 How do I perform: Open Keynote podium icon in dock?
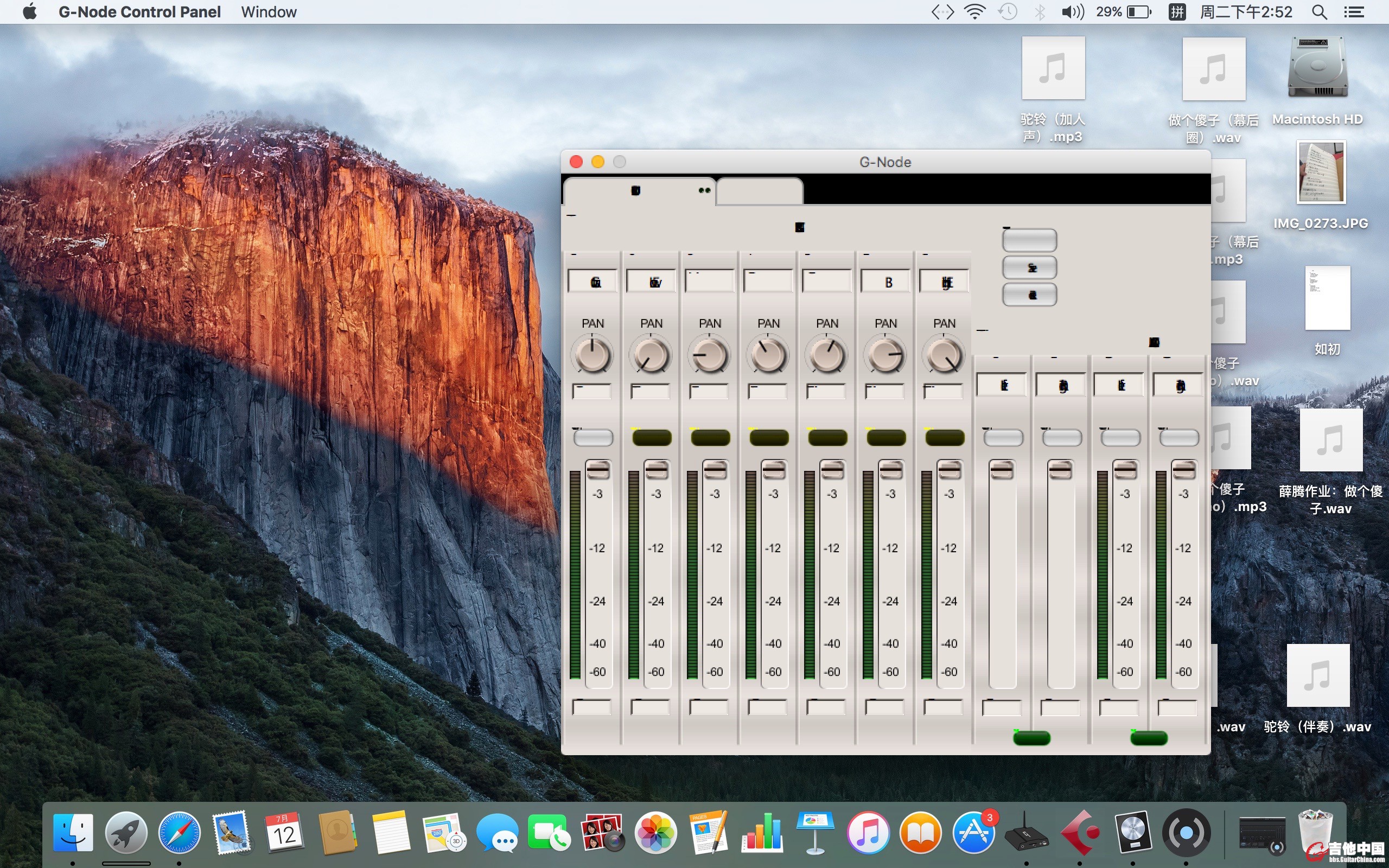coord(815,832)
